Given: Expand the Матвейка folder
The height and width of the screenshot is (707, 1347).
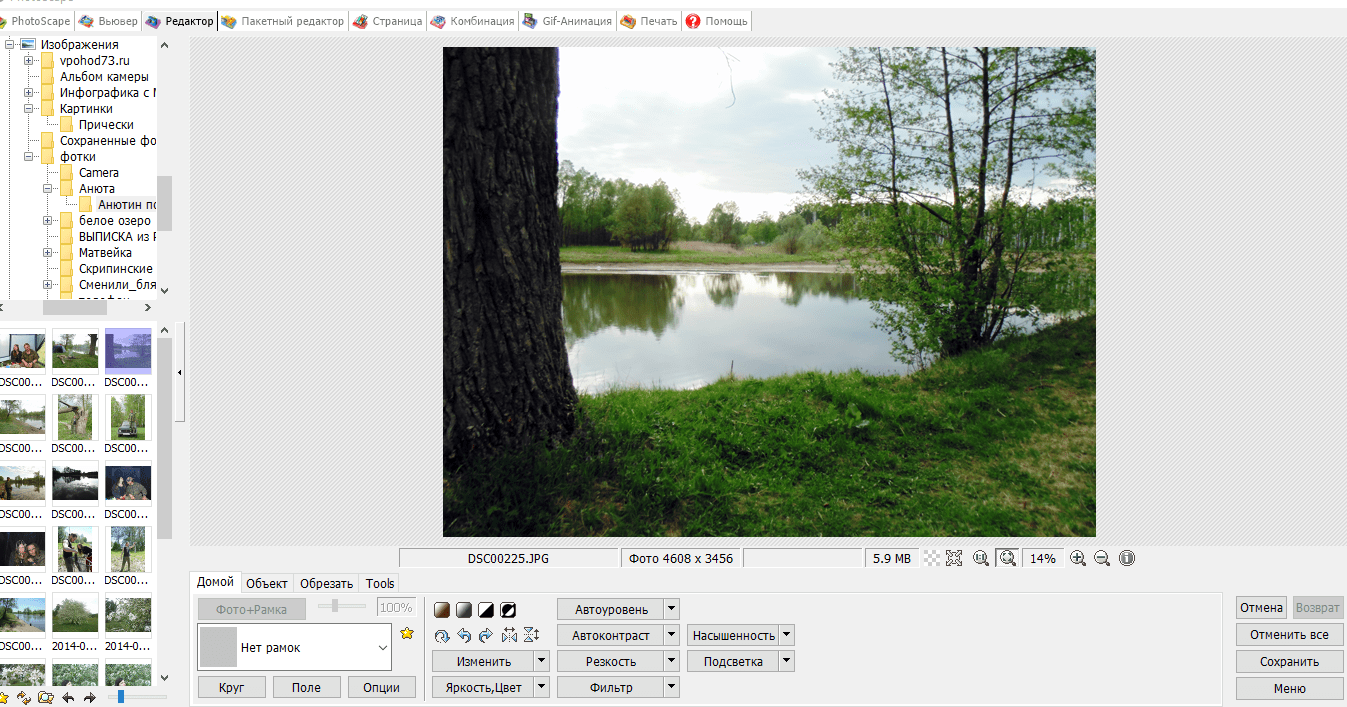Looking at the screenshot, I should [x=48, y=253].
